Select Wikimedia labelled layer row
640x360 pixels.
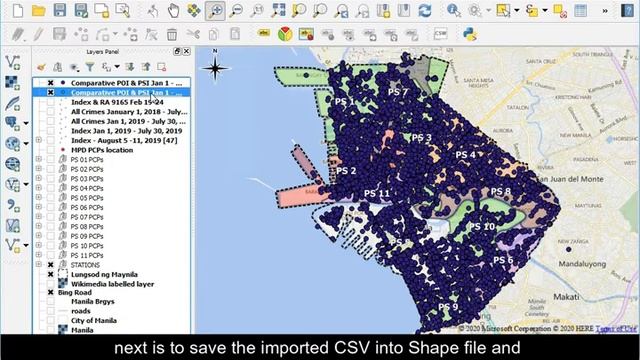(112, 284)
